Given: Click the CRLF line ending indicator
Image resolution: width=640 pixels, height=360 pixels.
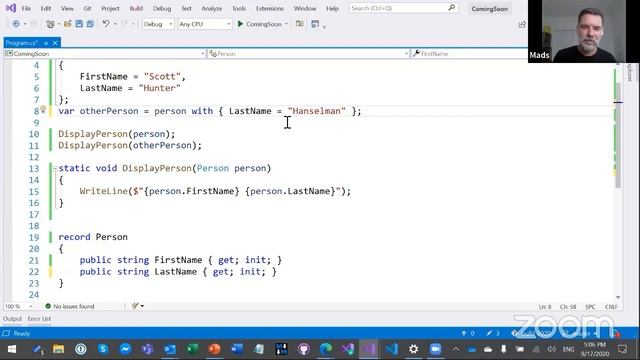Looking at the screenshot, I should coord(611,307).
